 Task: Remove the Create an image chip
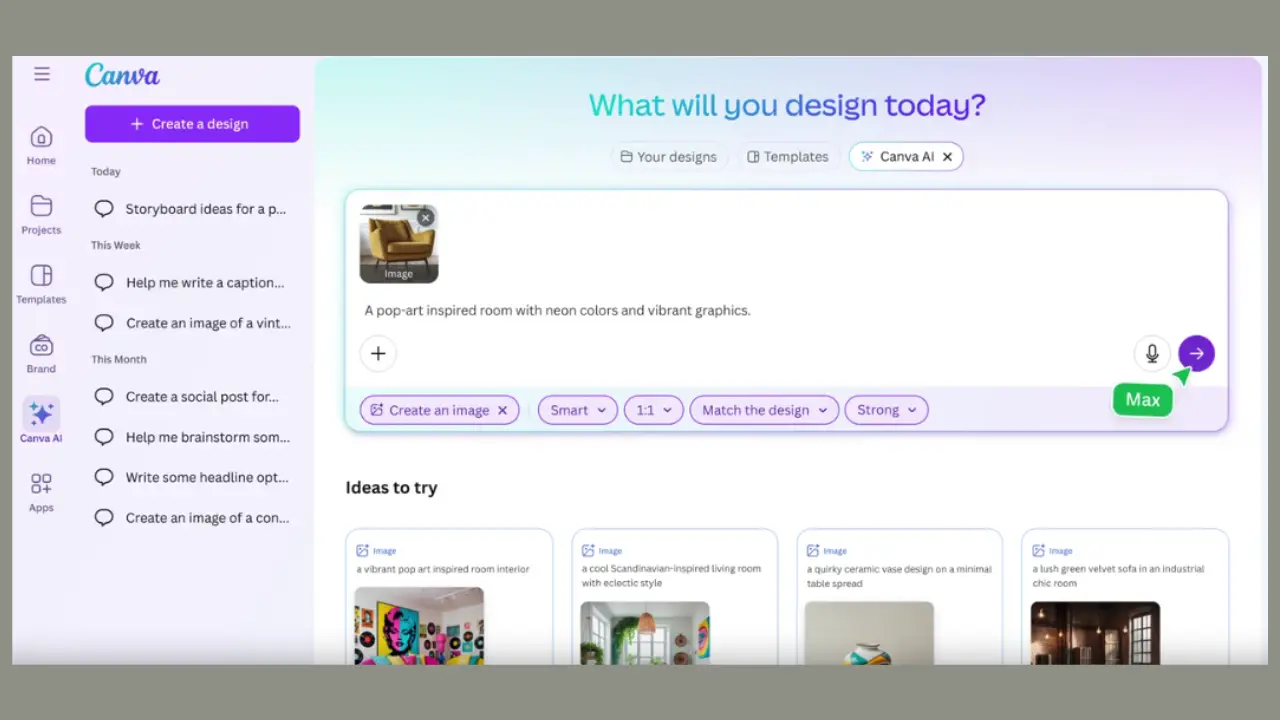pyautogui.click(x=503, y=410)
